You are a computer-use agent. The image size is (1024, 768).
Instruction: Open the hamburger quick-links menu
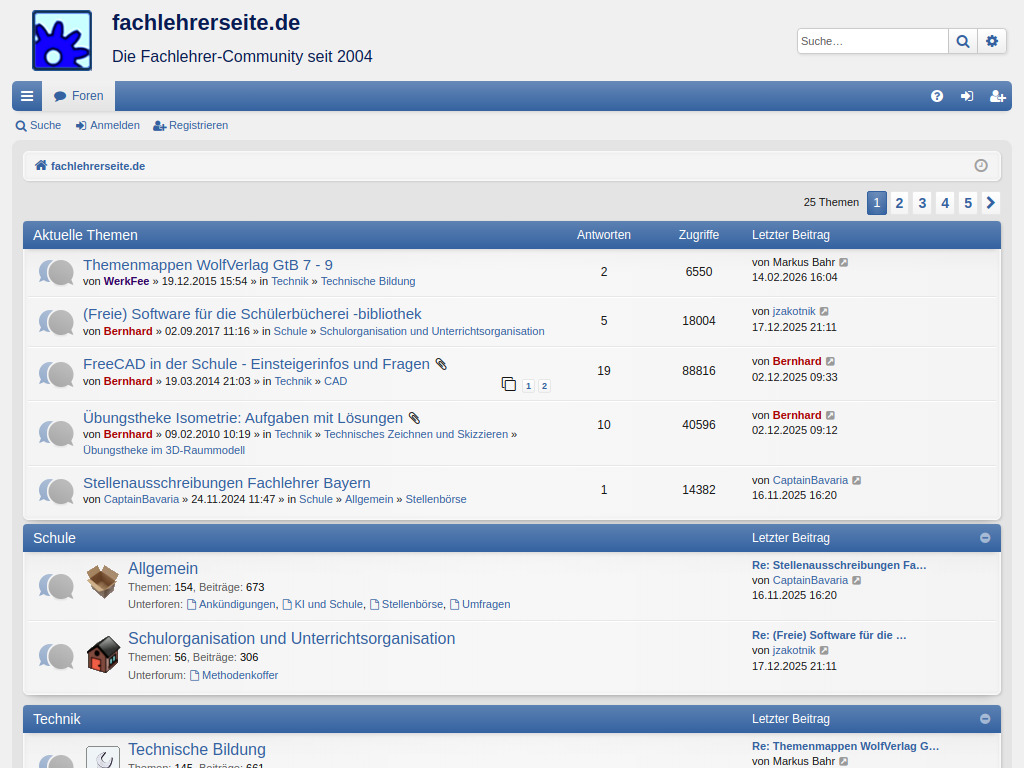click(x=26, y=95)
